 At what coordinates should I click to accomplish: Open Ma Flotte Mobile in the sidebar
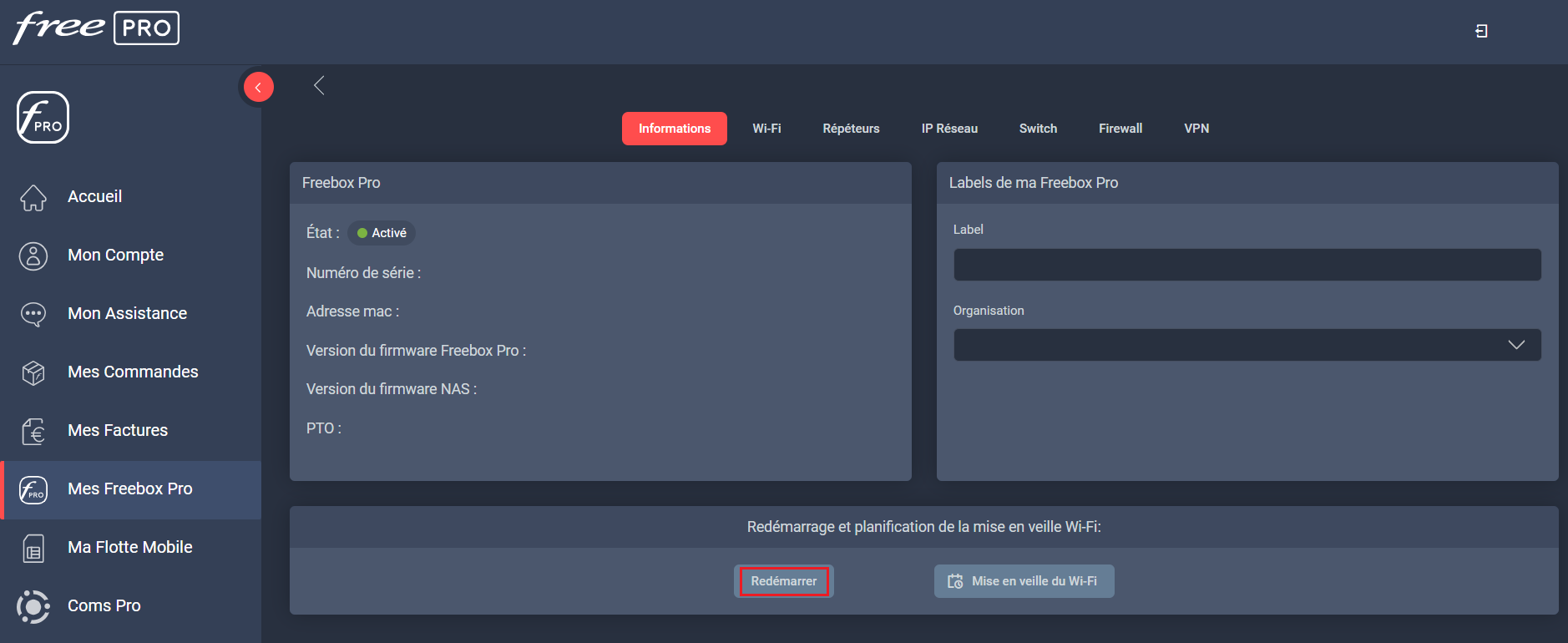click(x=132, y=548)
